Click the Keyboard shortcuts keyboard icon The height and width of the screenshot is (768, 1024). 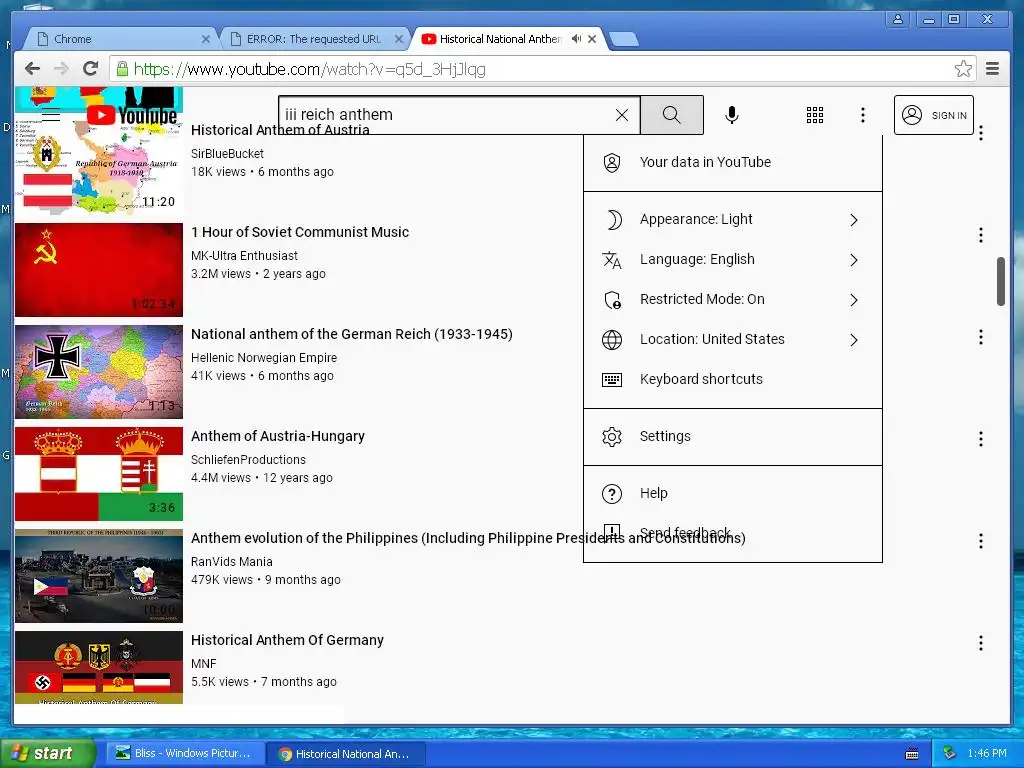[x=612, y=379]
